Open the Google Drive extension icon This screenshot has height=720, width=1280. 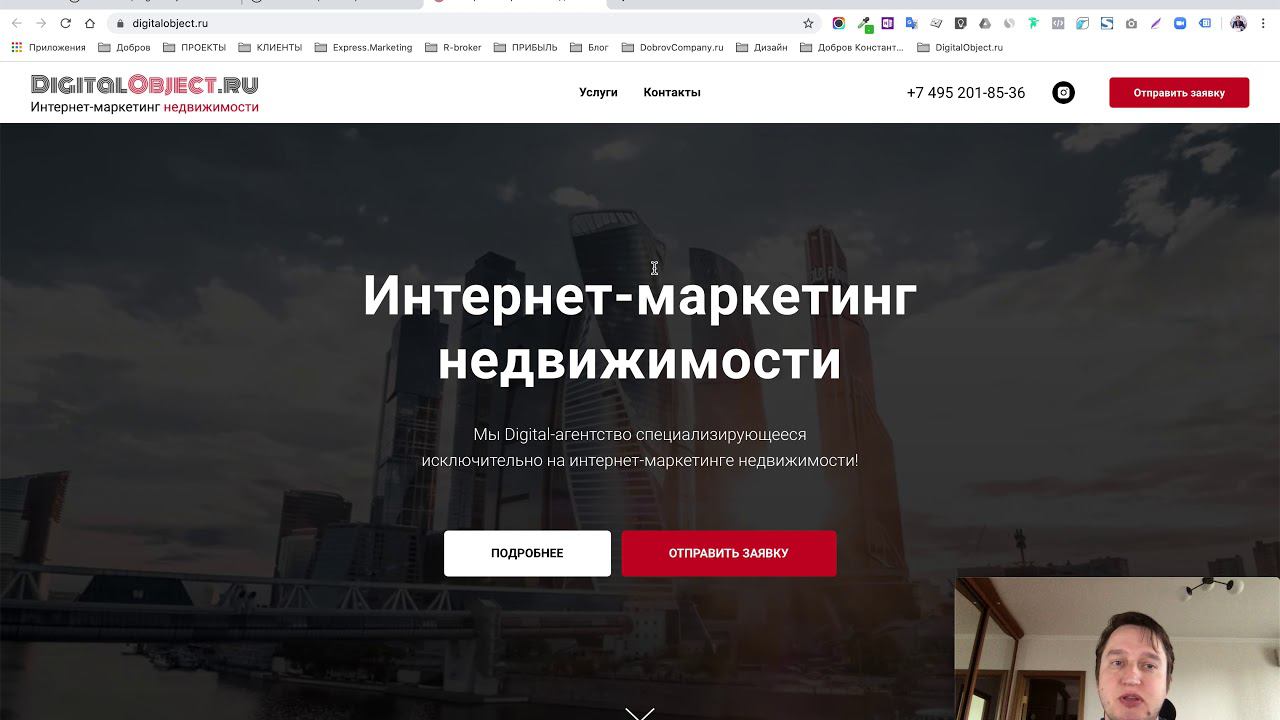pyautogui.click(x=984, y=23)
